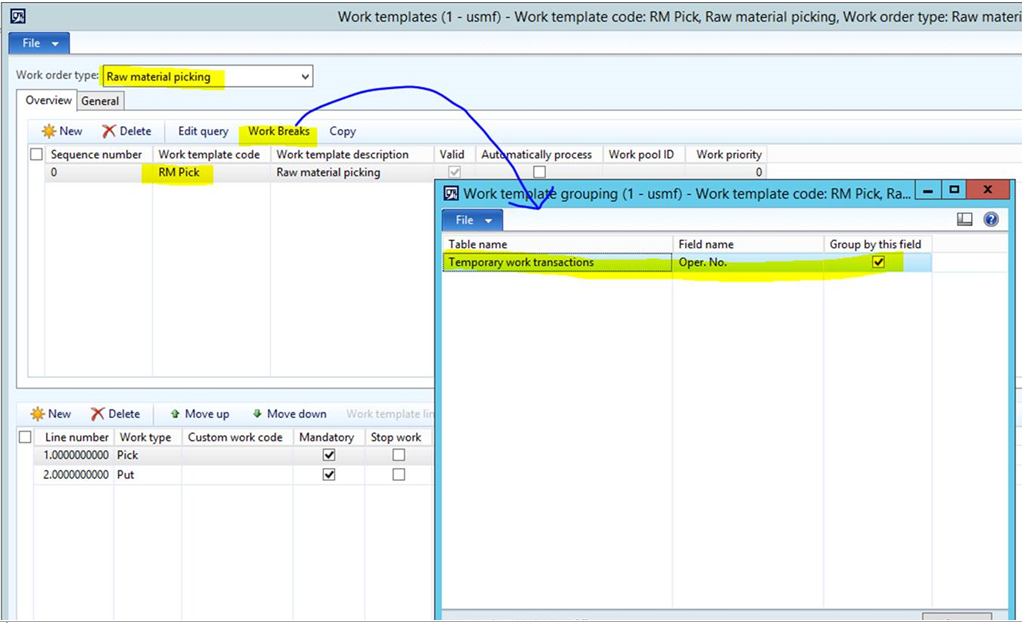Toggle the Mandatory checkbox for the Pick line
1022x623 pixels.
328,456
